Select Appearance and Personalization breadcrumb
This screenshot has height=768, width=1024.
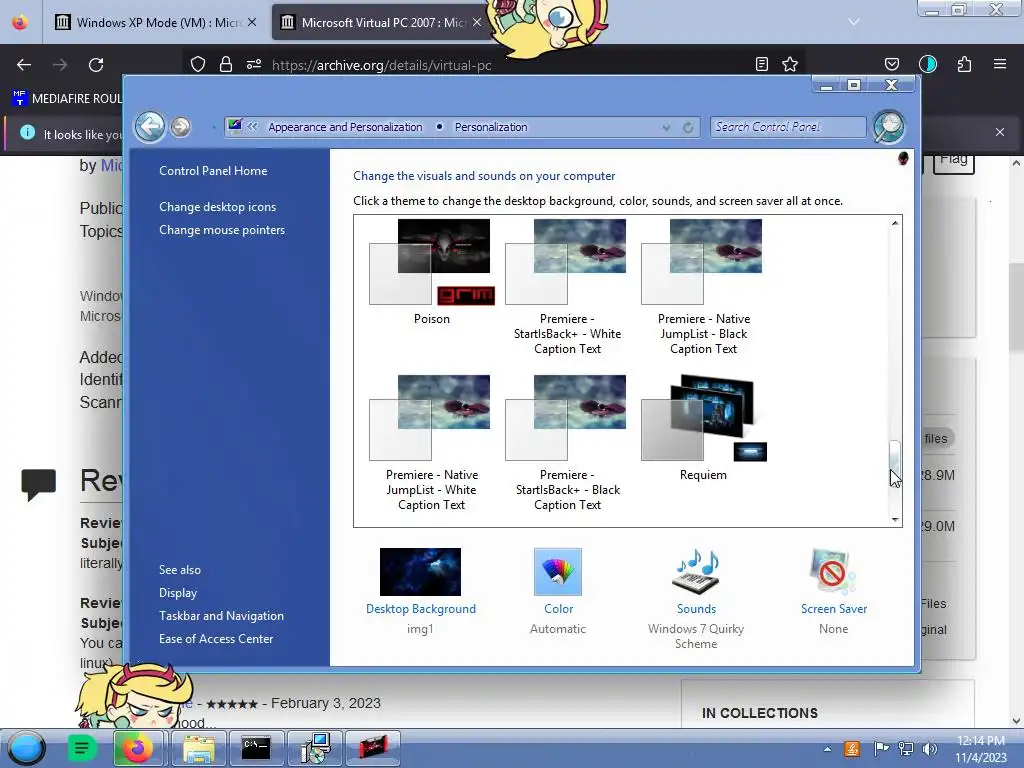tap(345, 127)
